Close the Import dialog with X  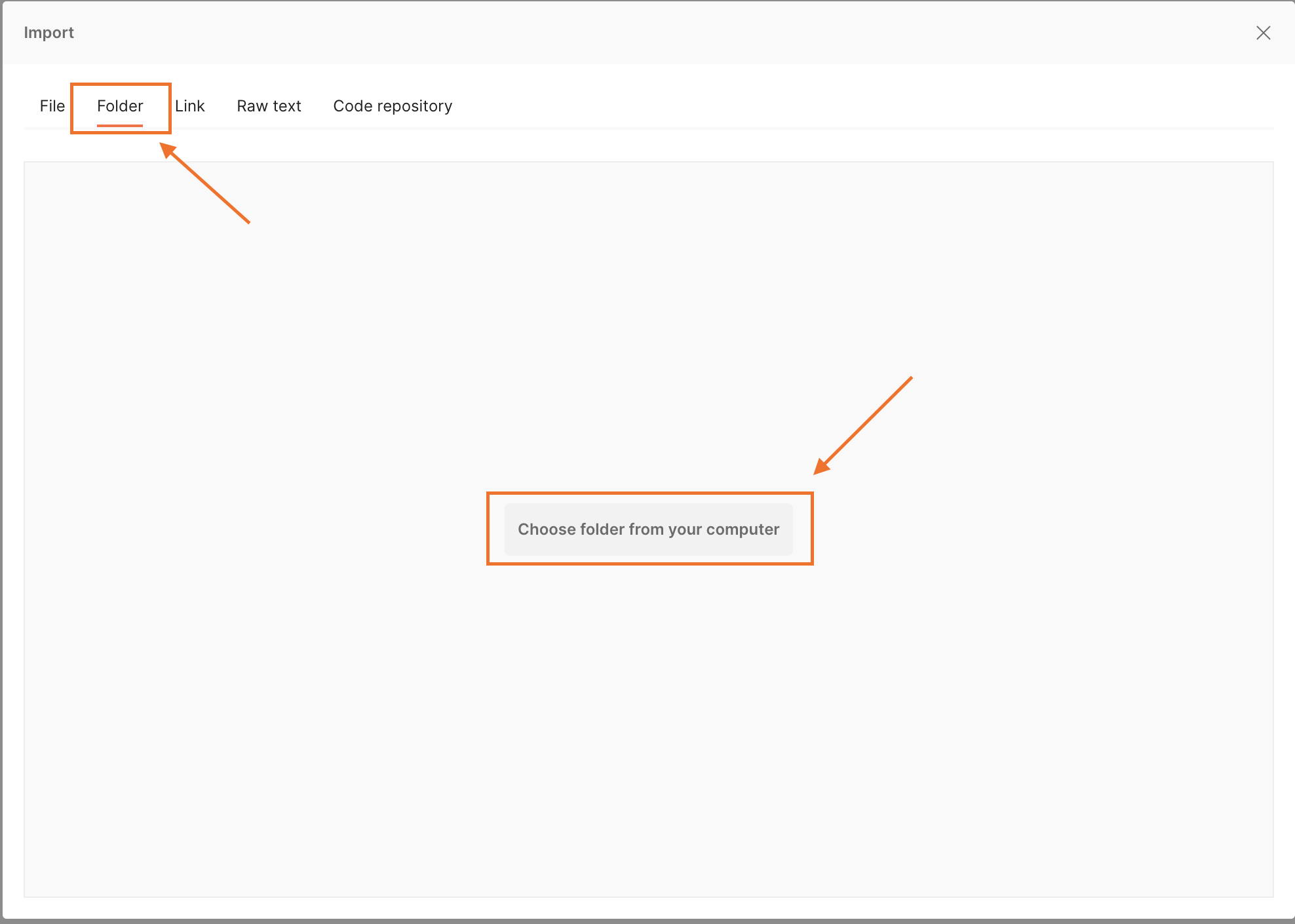pyautogui.click(x=1263, y=33)
